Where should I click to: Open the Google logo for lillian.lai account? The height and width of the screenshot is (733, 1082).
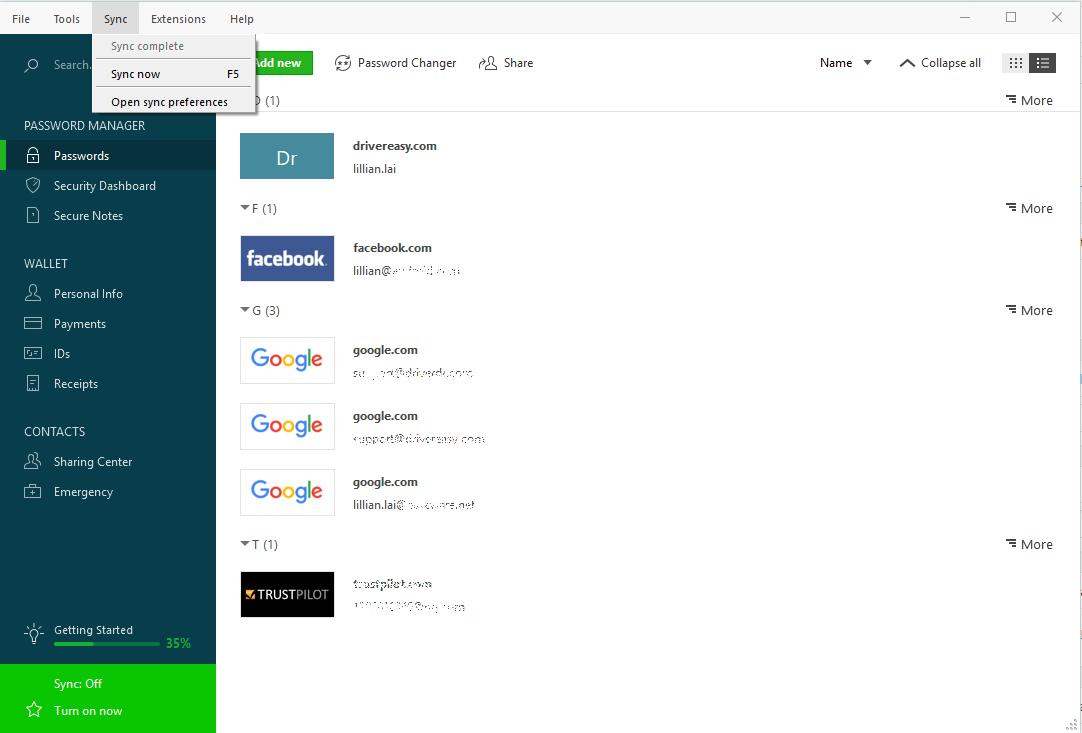click(x=287, y=492)
